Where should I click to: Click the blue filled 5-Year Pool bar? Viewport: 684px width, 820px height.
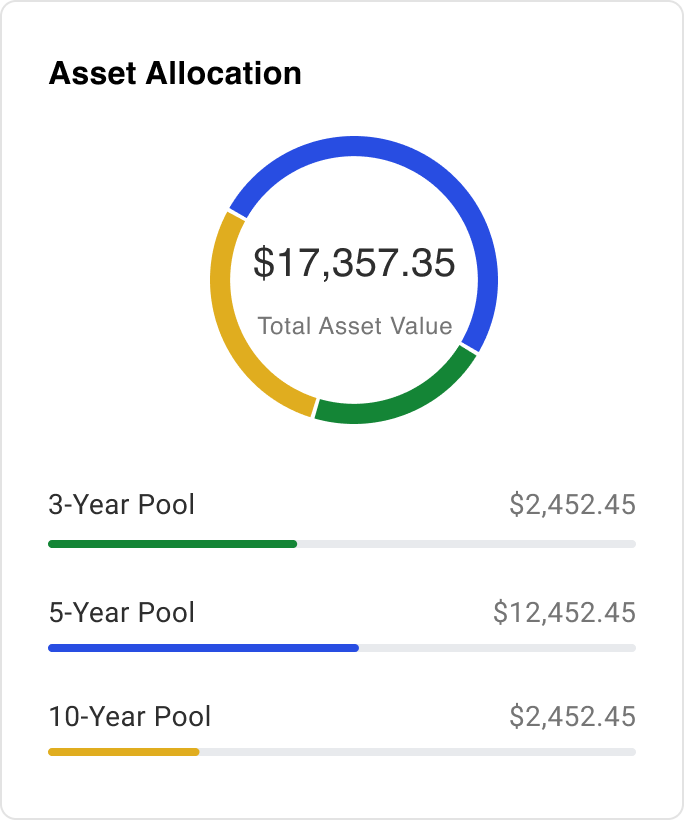pyautogui.click(x=203, y=648)
